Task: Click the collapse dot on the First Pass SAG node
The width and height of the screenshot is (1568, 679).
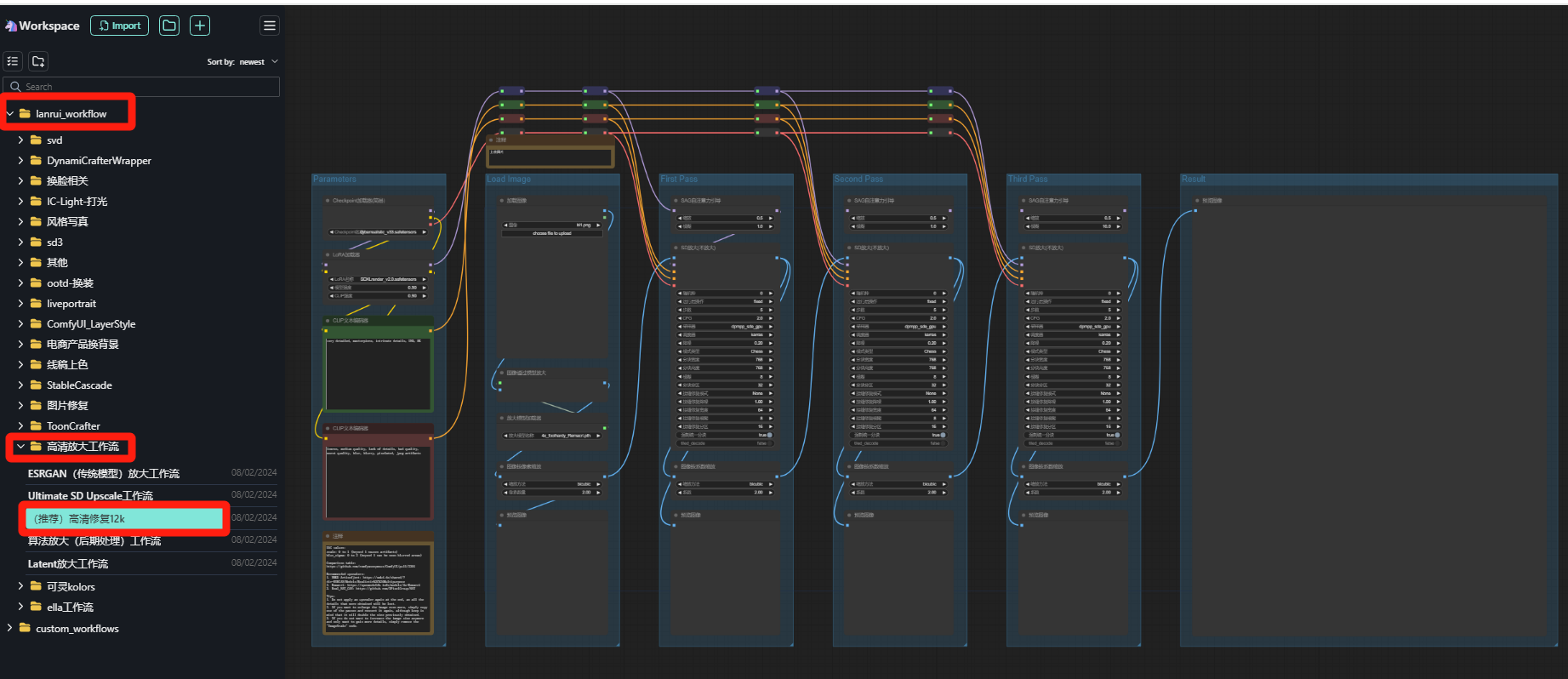Action: click(x=676, y=201)
